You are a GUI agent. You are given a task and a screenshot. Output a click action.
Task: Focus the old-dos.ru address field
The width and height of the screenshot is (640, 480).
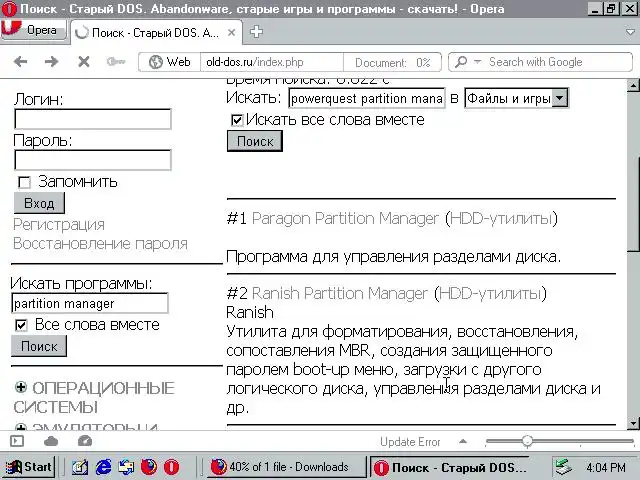coord(271,62)
